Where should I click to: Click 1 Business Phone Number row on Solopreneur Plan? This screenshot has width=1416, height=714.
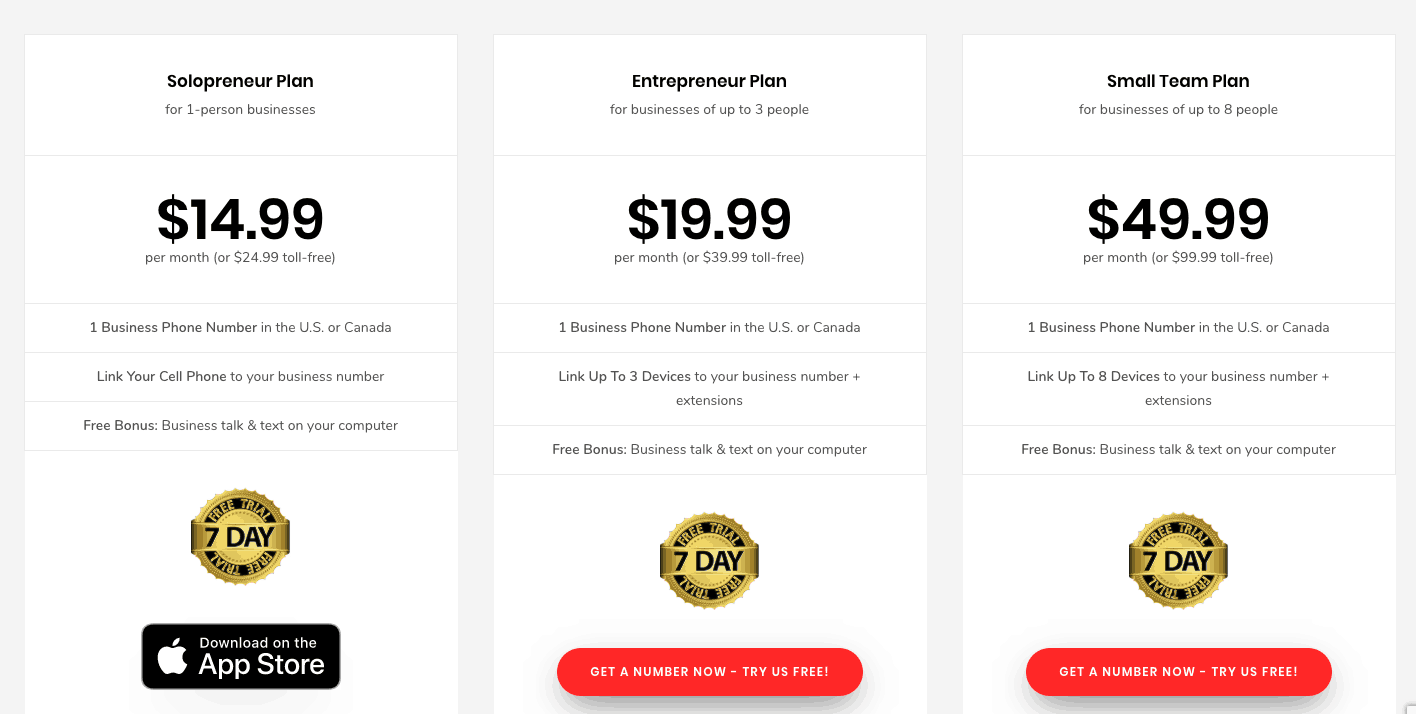click(x=240, y=327)
